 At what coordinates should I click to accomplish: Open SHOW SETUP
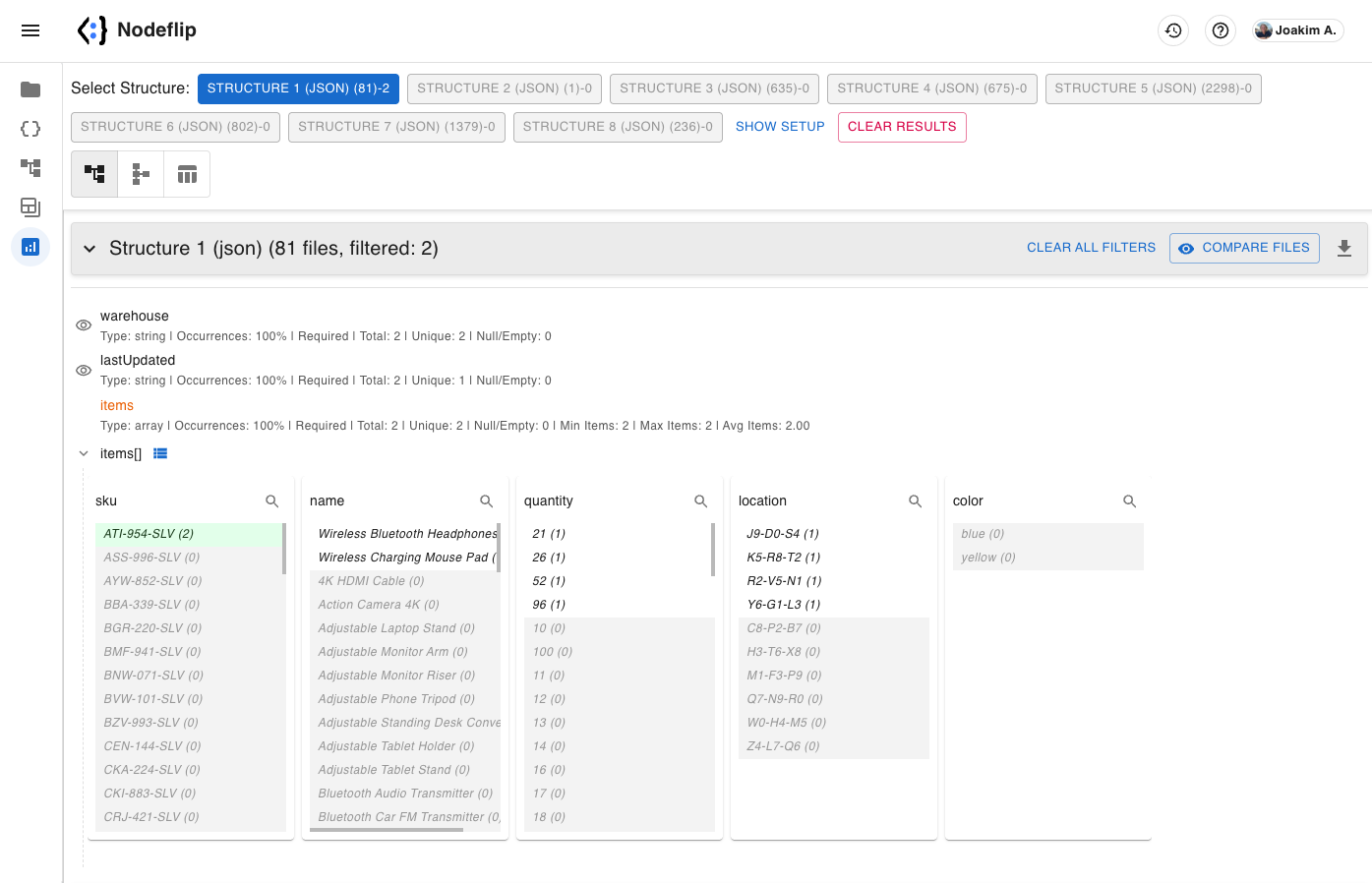pos(780,127)
